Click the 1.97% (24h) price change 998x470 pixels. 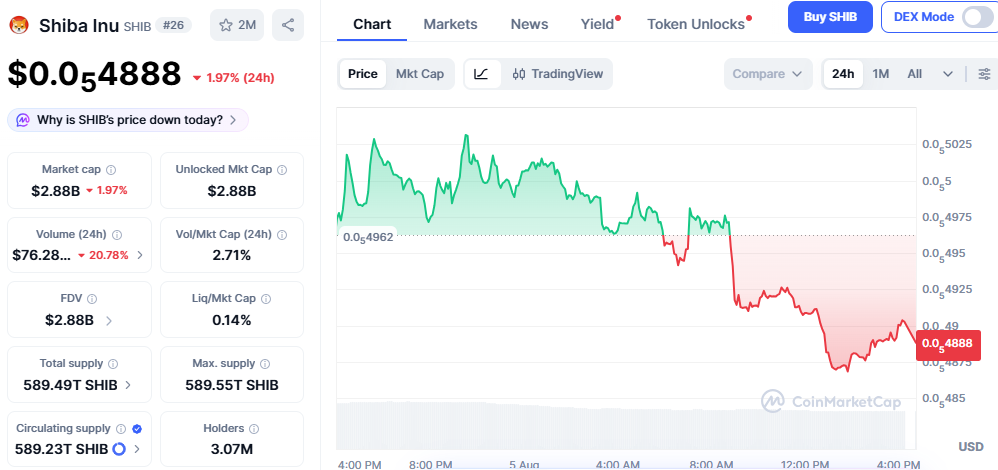234,78
